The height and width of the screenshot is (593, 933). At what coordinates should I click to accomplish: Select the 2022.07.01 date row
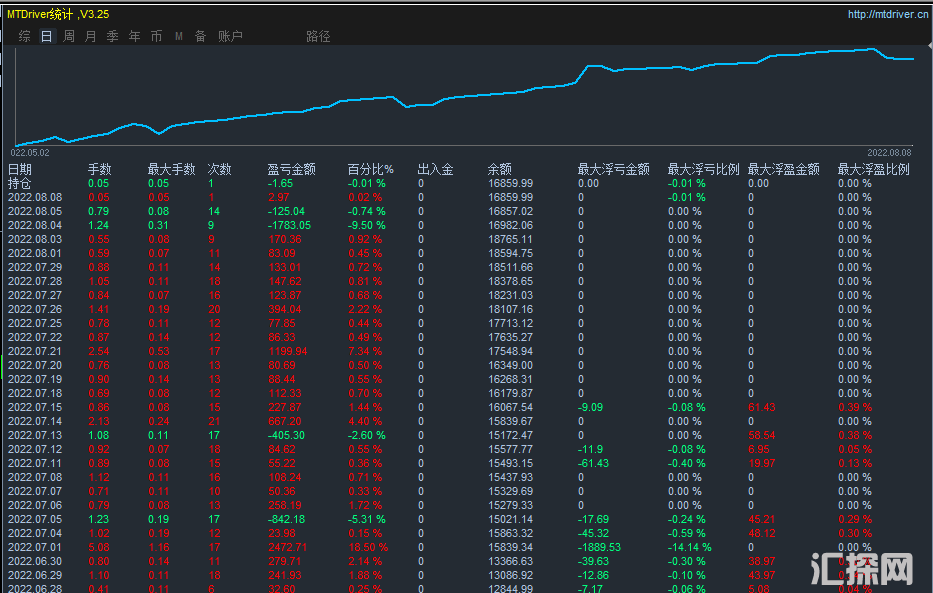pos(35,547)
